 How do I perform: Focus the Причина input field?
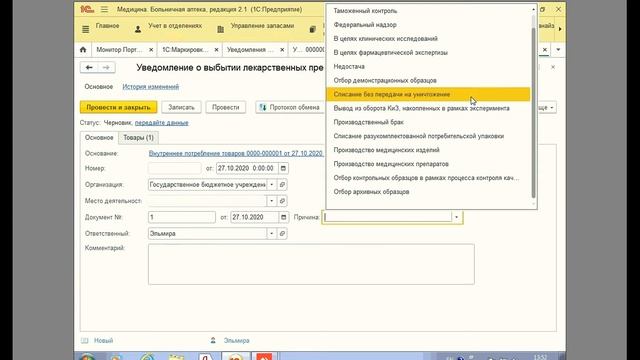387,217
